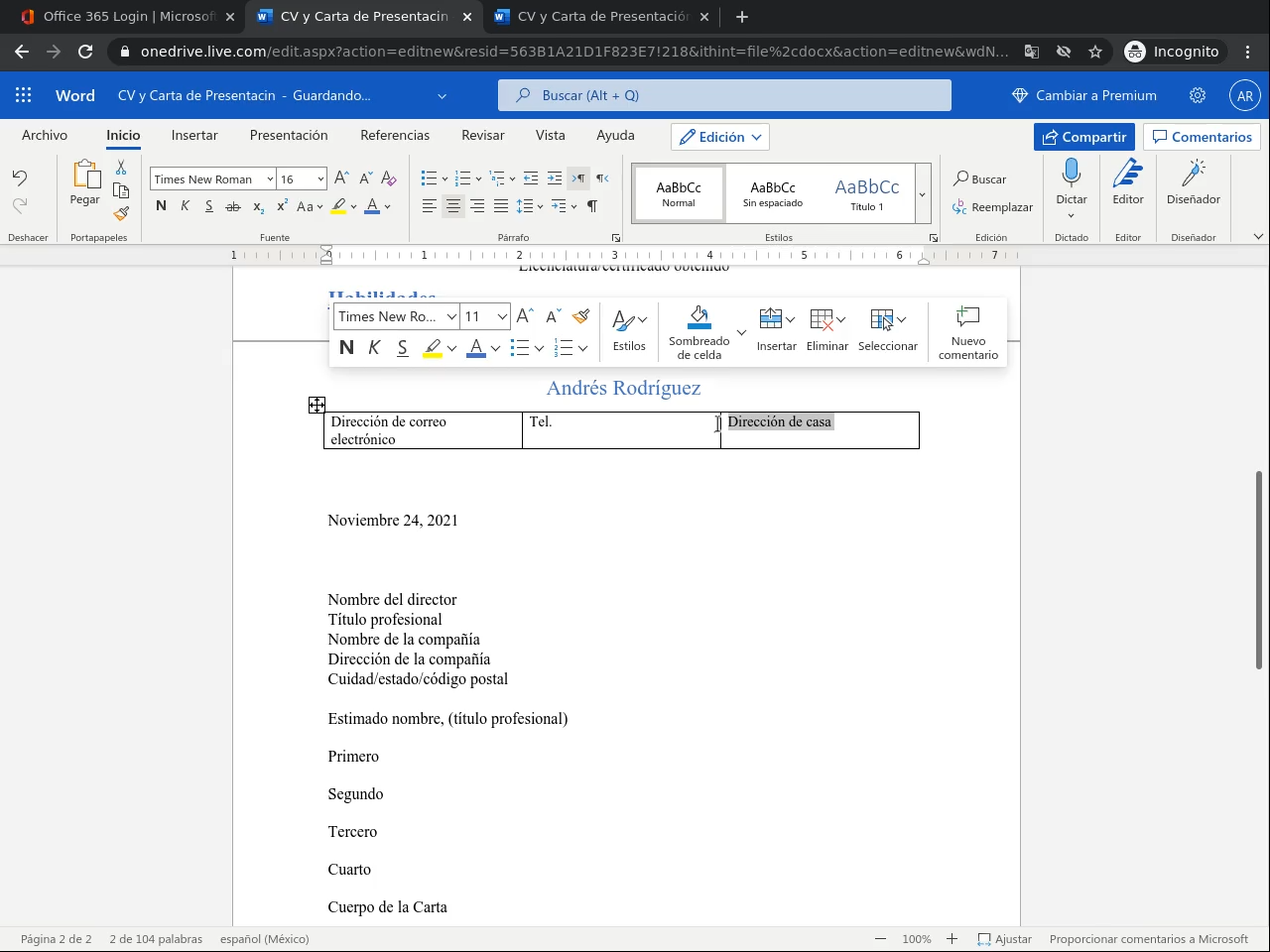Image resolution: width=1270 pixels, height=952 pixels.
Task: Click the Compartir button
Action: point(1083,137)
